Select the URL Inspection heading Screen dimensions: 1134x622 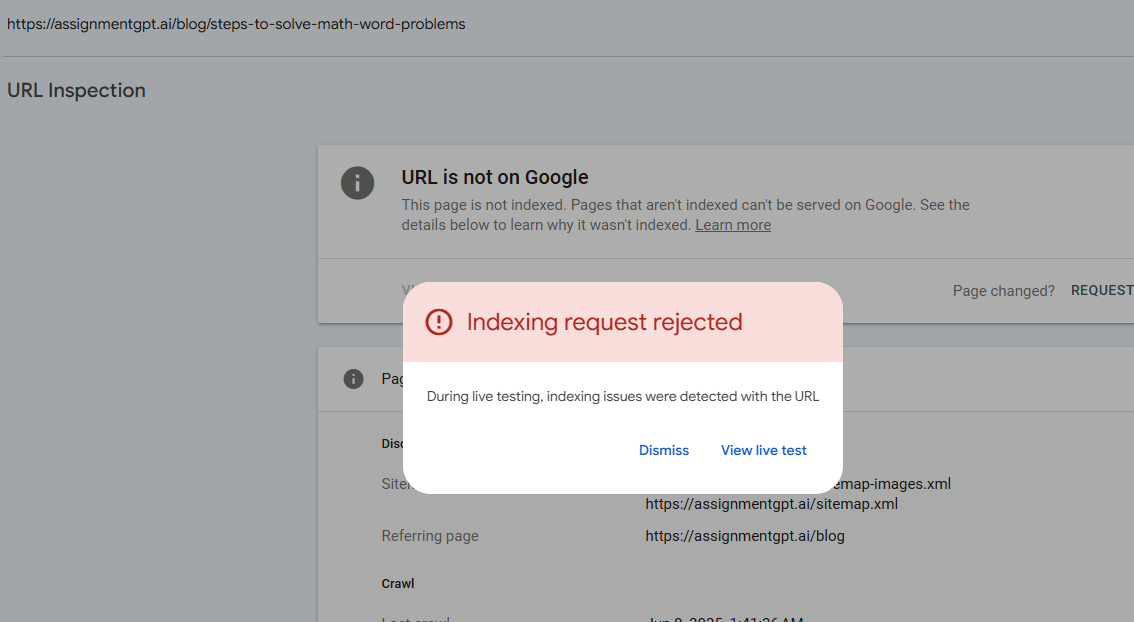pyautogui.click(x=76, y=90)
